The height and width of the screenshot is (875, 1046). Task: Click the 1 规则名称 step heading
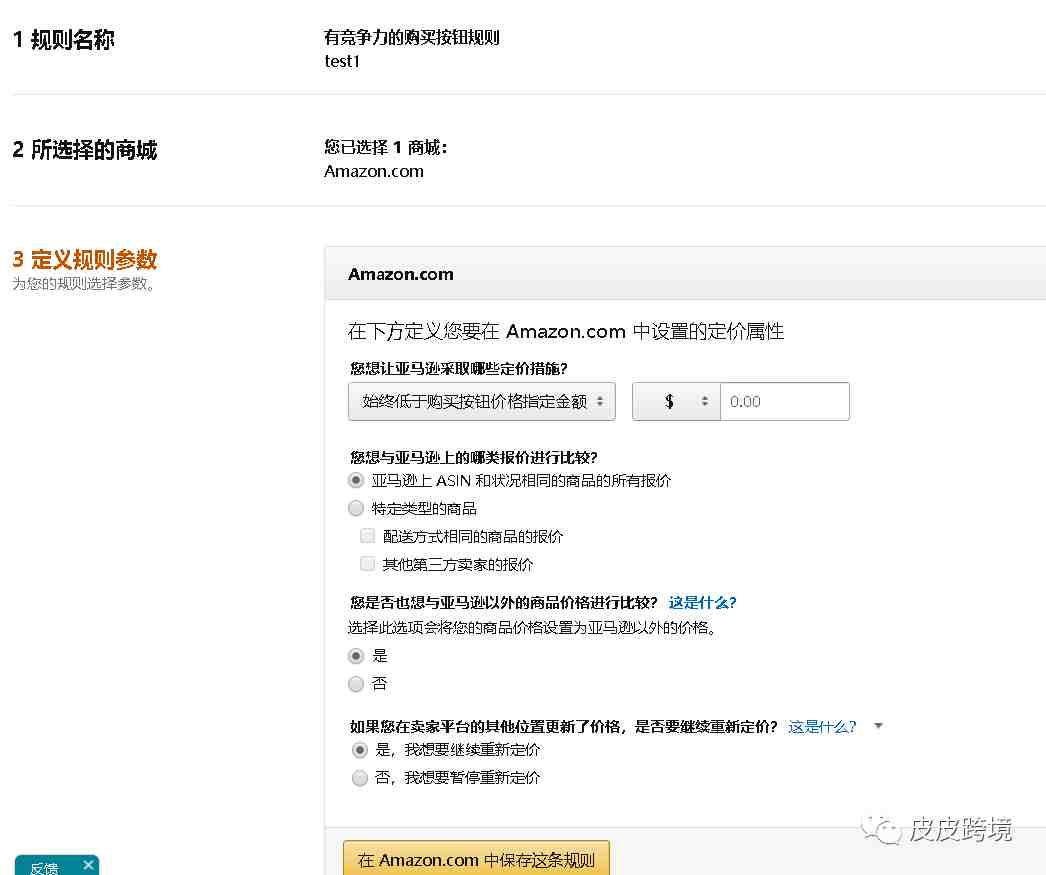coord(63,39)
